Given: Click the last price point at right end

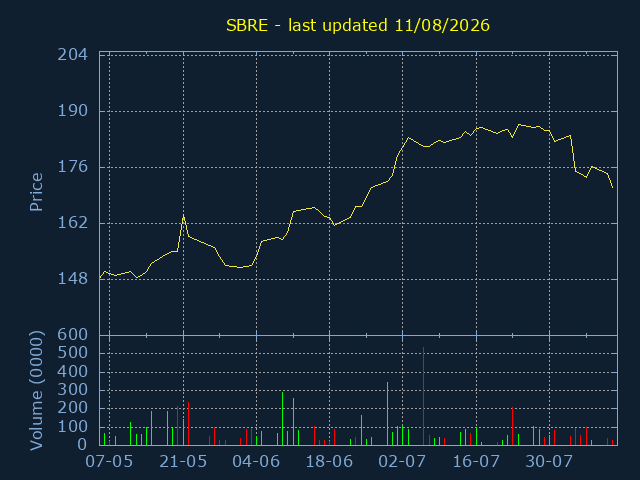Looking at the screenshot, I should 613,187.
